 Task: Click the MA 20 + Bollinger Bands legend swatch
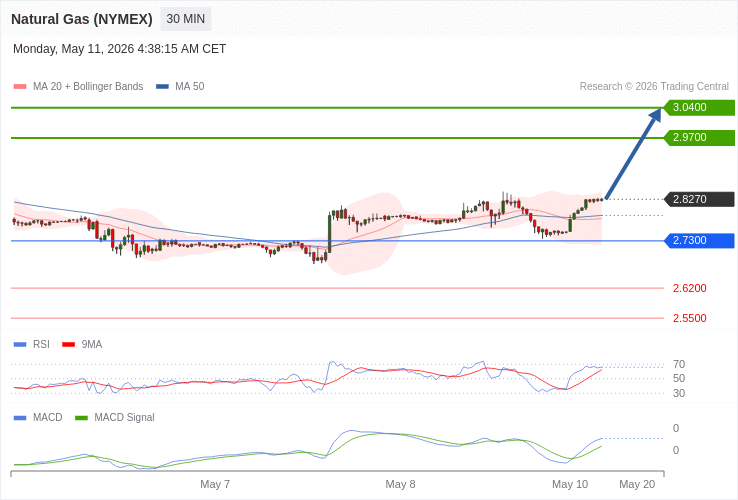(20, 87)
